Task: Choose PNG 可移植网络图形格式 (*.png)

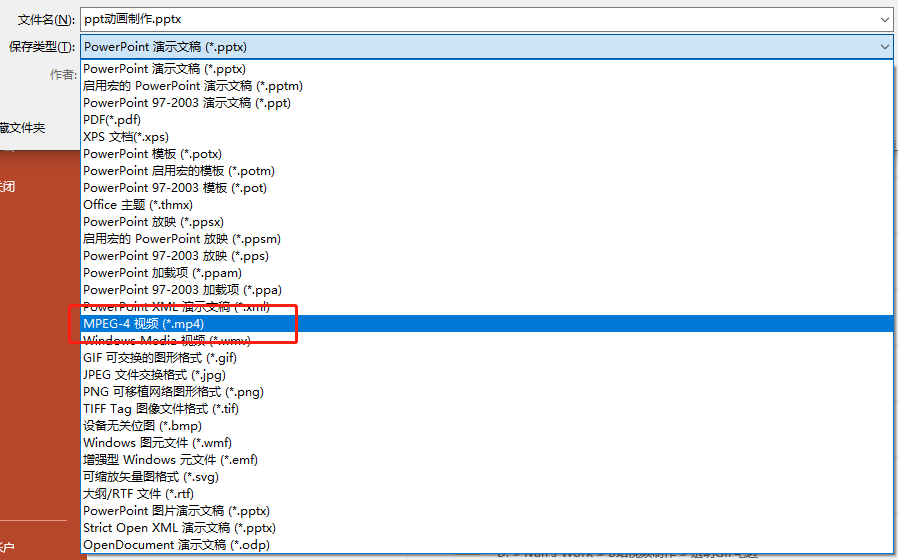Action: [x=487, y=392]
